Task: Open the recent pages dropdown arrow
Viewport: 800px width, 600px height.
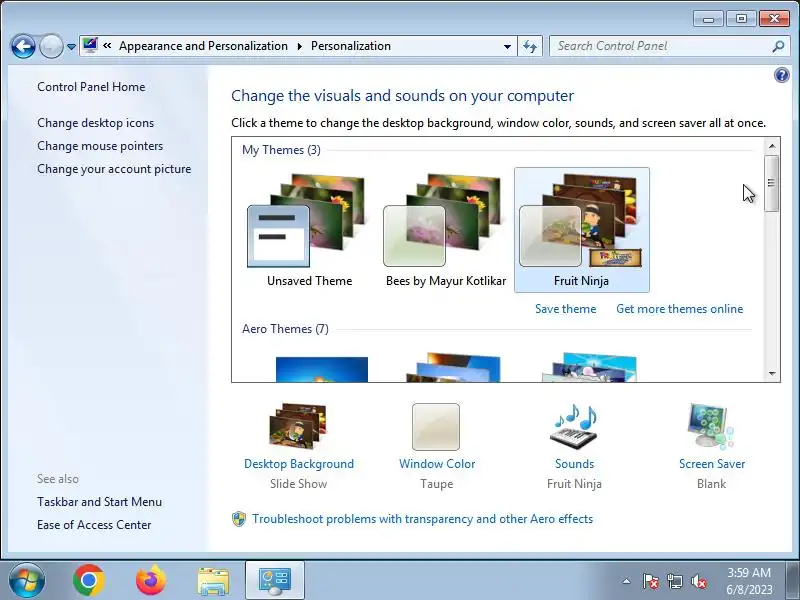Action: click(71, 47)
